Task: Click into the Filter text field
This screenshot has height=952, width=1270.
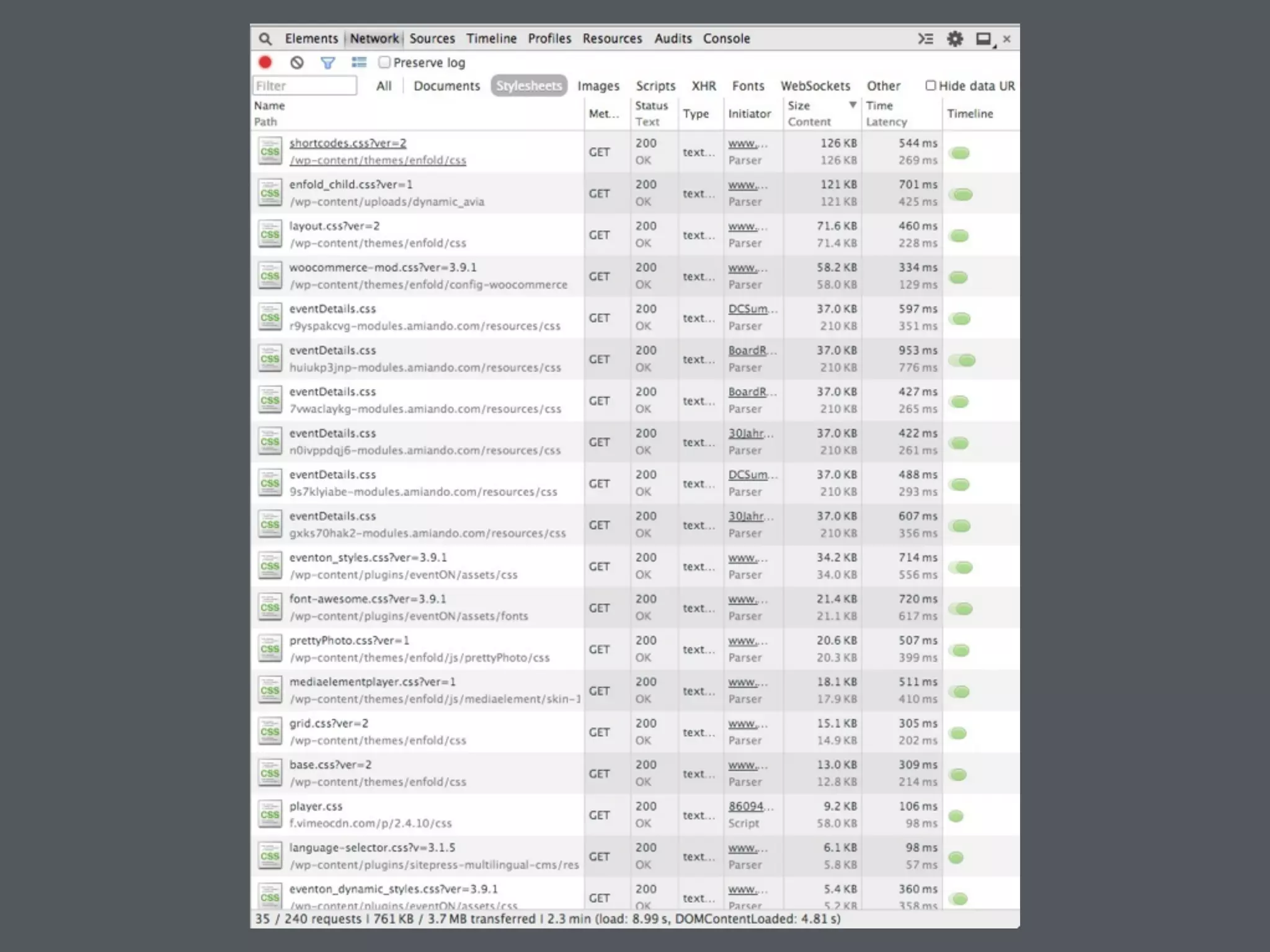Action: coord(304,86)
